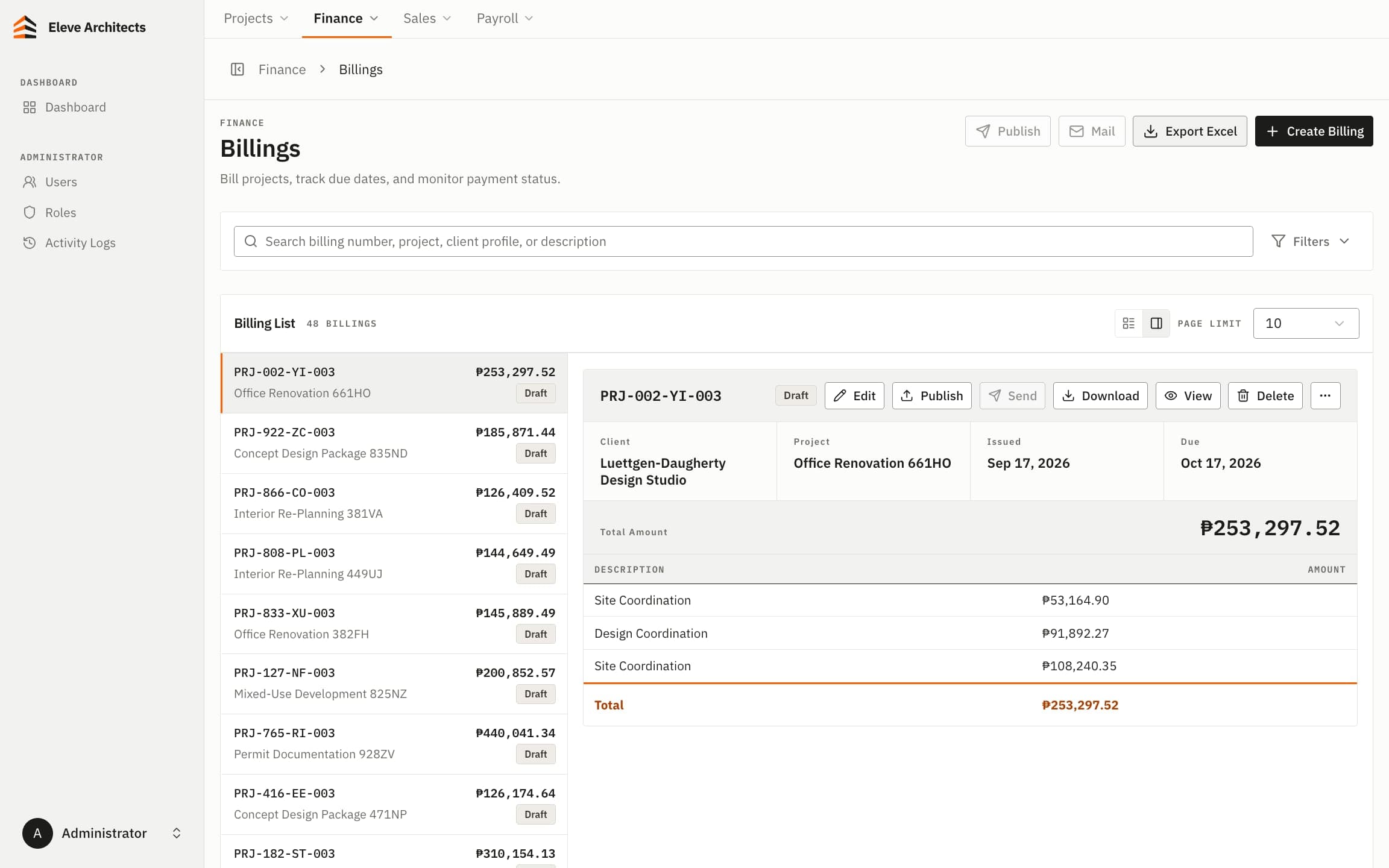Toggle sidebar collapse icon beside Finance breadcrumb
This screenshot has width=1389, height=868.
238,69
